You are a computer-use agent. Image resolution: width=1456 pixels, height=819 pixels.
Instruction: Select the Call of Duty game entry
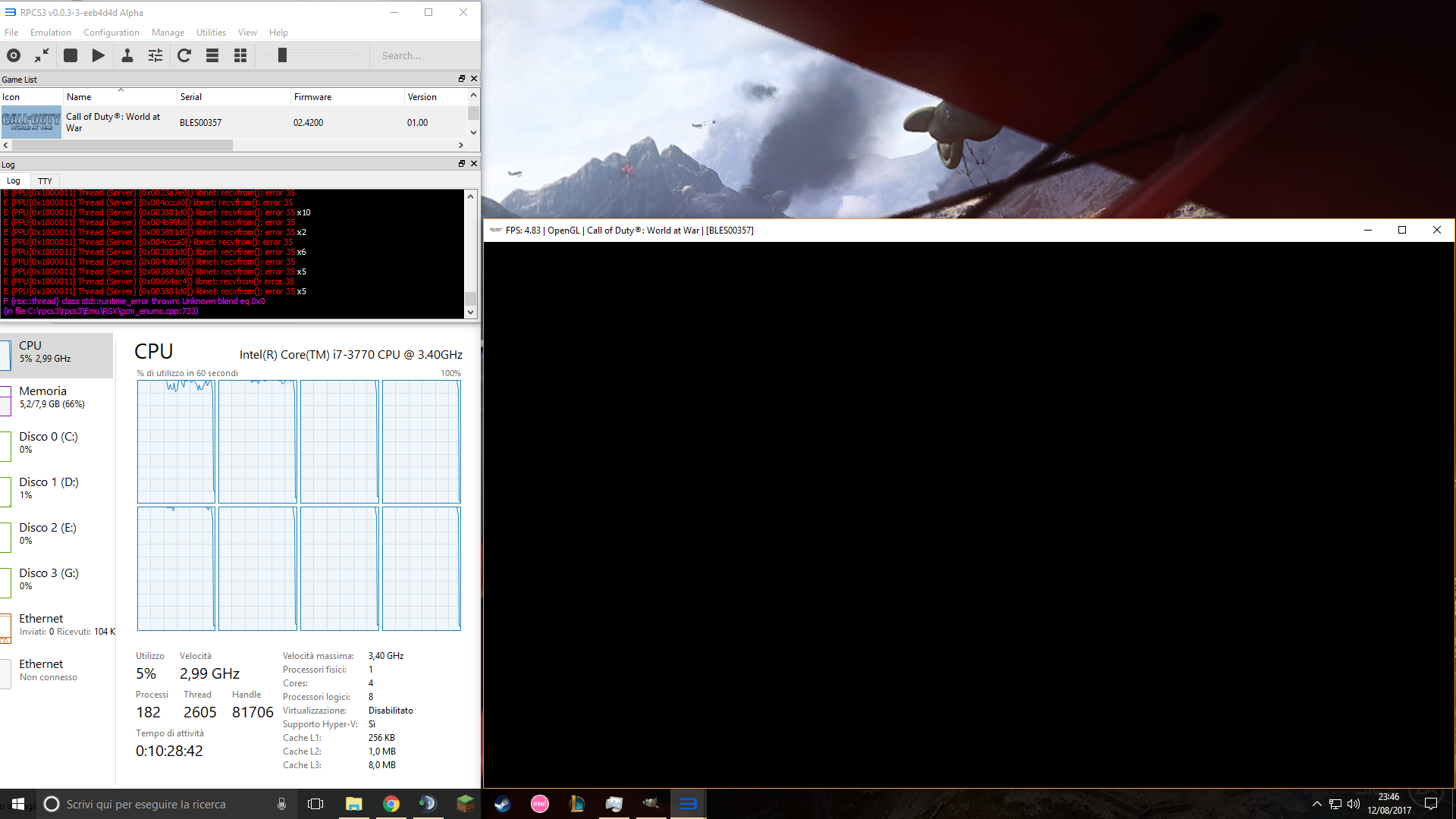[114, 122]
